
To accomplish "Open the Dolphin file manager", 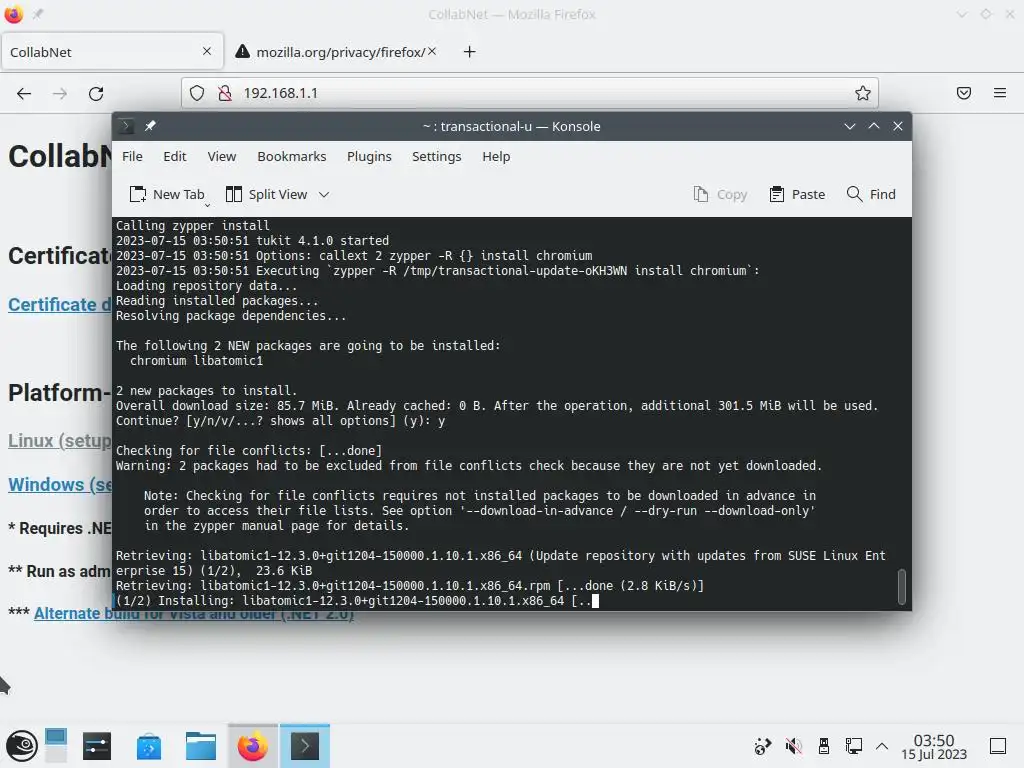I will tap(200, 746).
